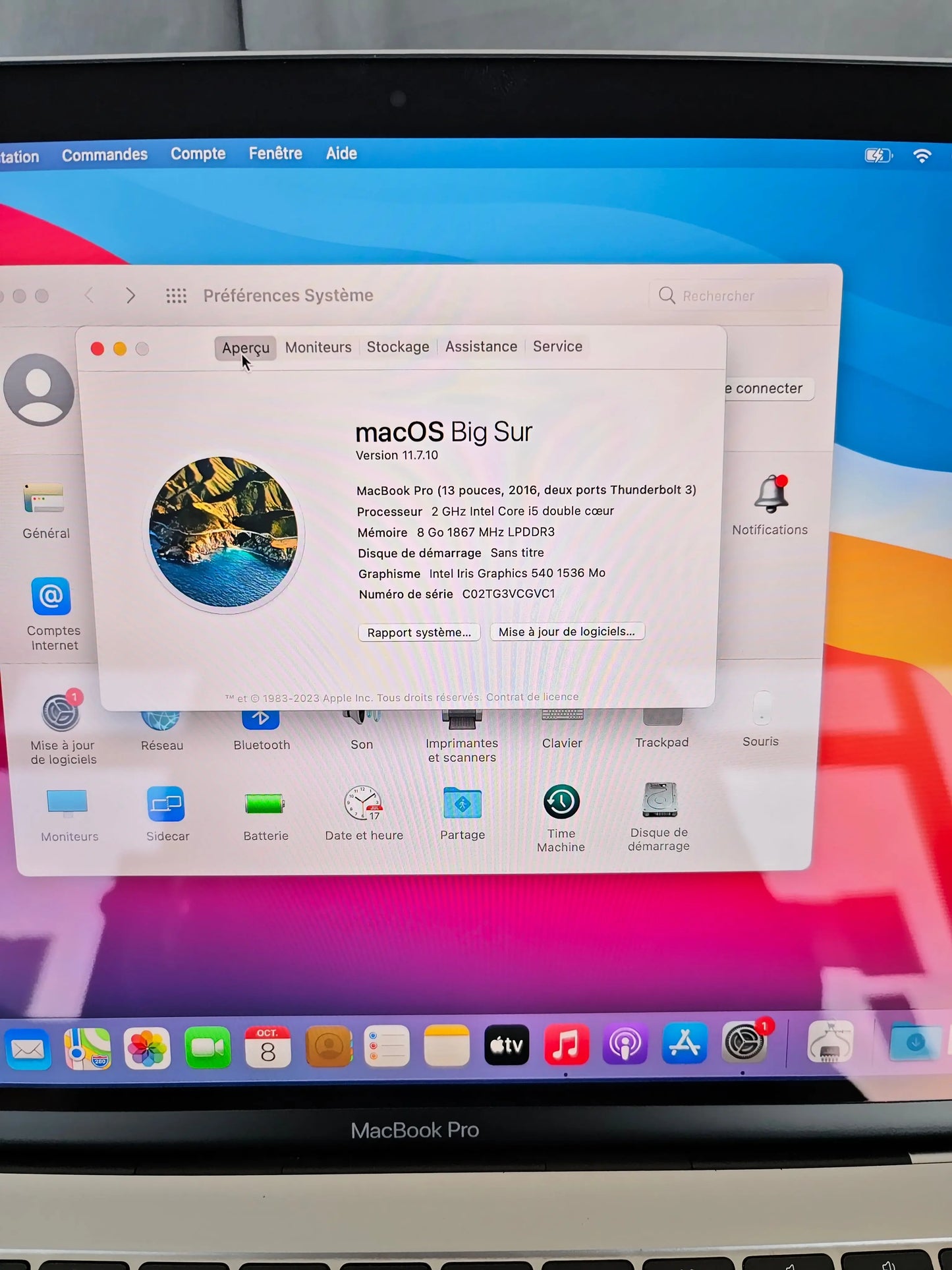This screenshot has width=952, height=1270.
Task: Open Notifications preferences pane
Action: point(770,494)
